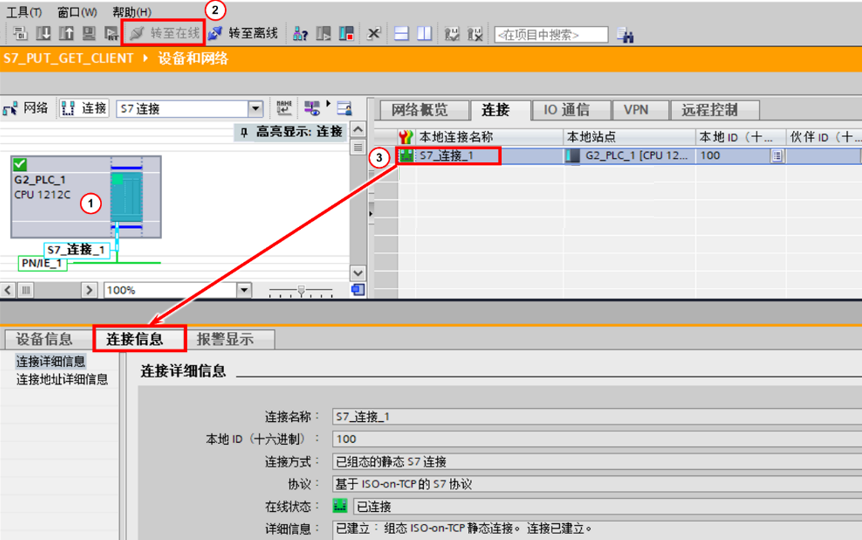862x540 pixels.
Task: Open the 帮助(H) menu
Action: [x=132, y=12]
